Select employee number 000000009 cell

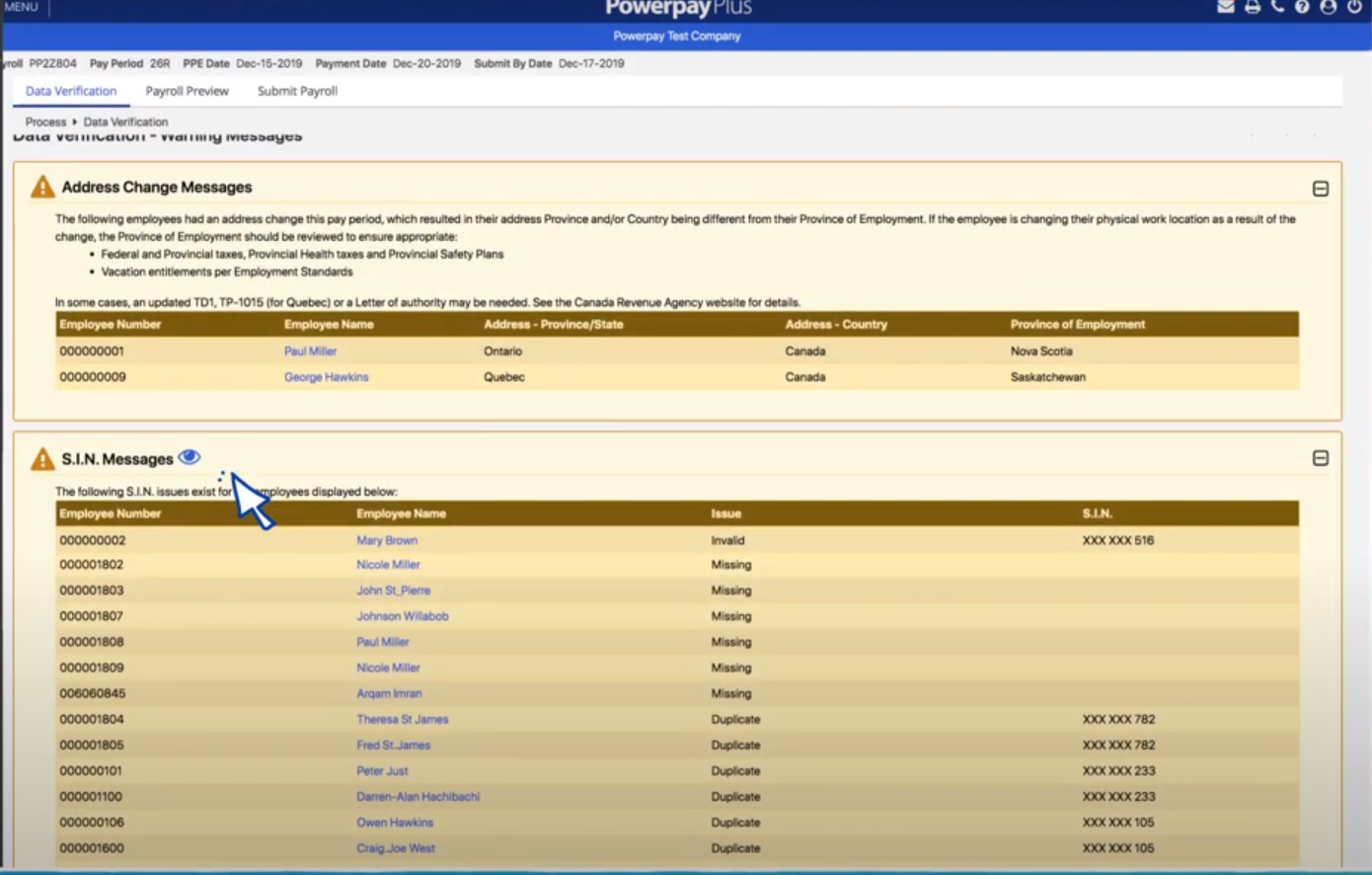(92, 376)
